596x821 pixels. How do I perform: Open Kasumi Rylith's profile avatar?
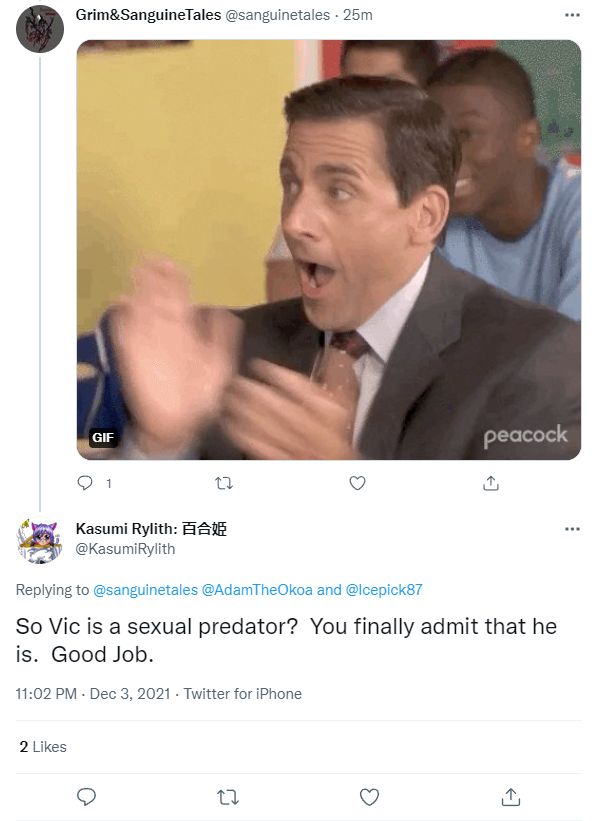pyautogui.click(x=40, y=540)
